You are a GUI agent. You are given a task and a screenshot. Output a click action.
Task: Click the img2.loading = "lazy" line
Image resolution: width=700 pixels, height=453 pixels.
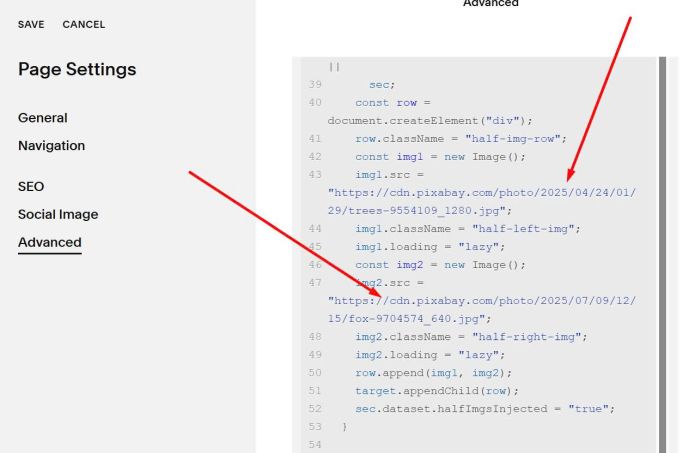pos(432,355)
